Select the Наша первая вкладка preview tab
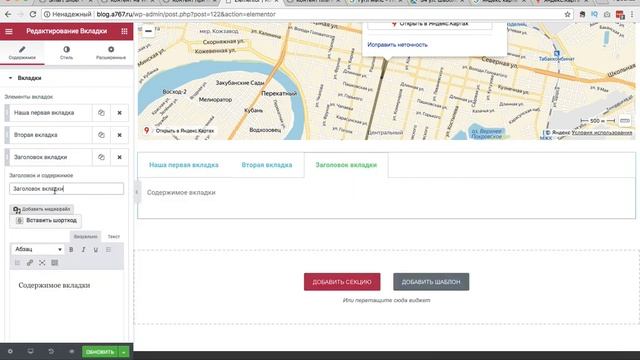The width and height of the screenshot is (640, 360). tap(184, 165)
